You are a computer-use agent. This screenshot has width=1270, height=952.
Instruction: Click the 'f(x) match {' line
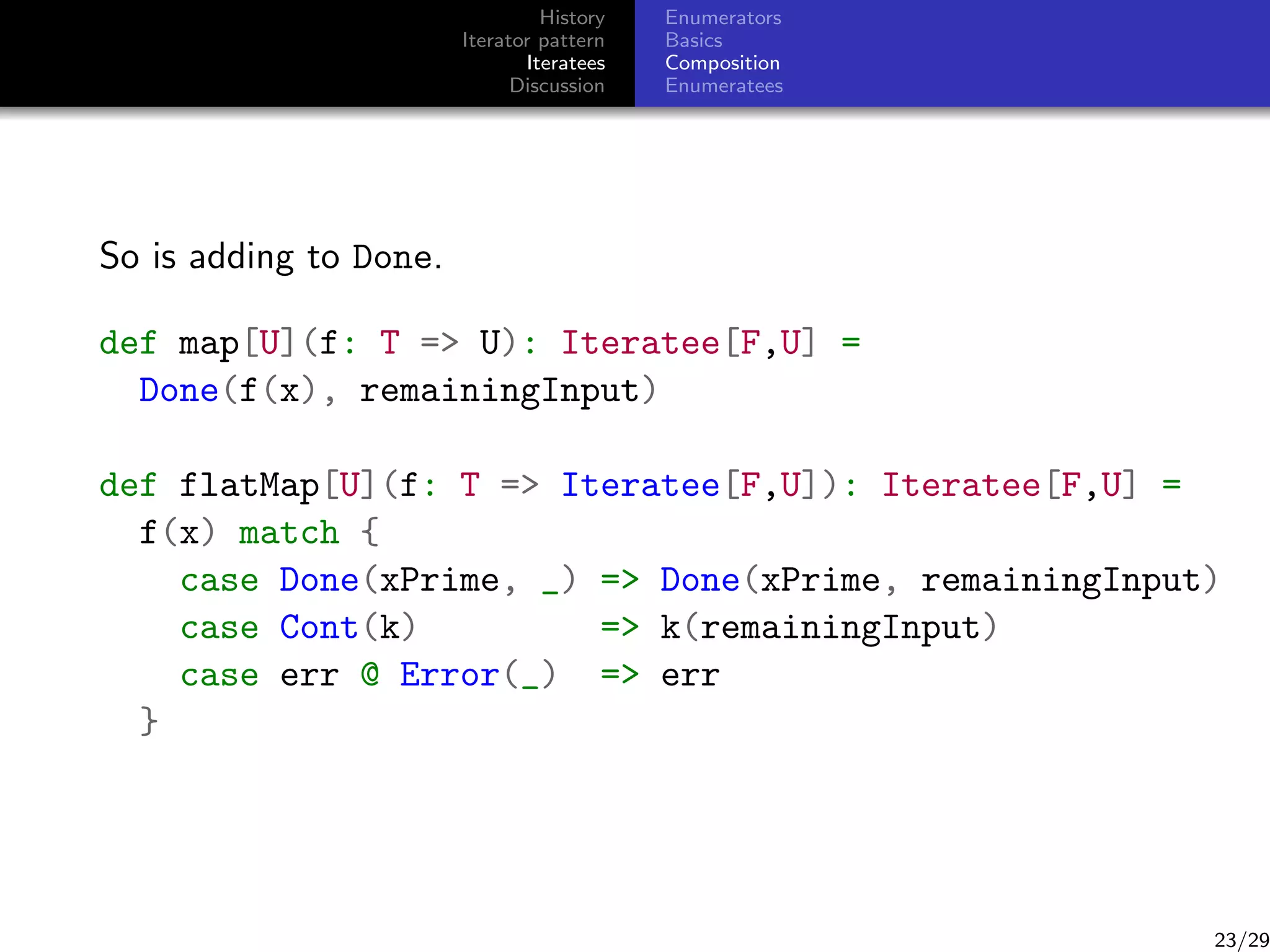point(259,532)
